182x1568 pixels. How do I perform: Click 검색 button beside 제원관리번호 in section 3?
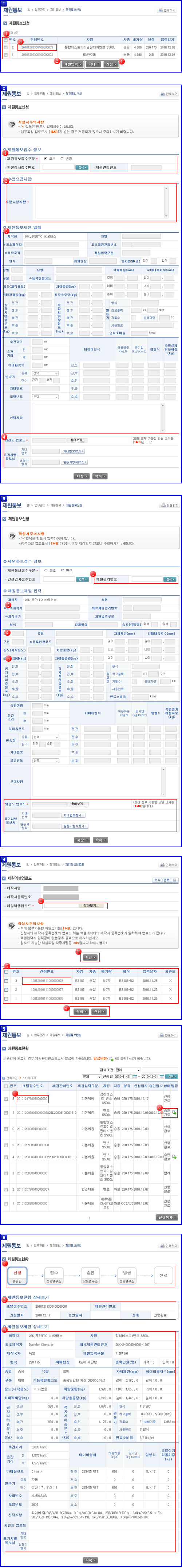(x=170, y=580)
